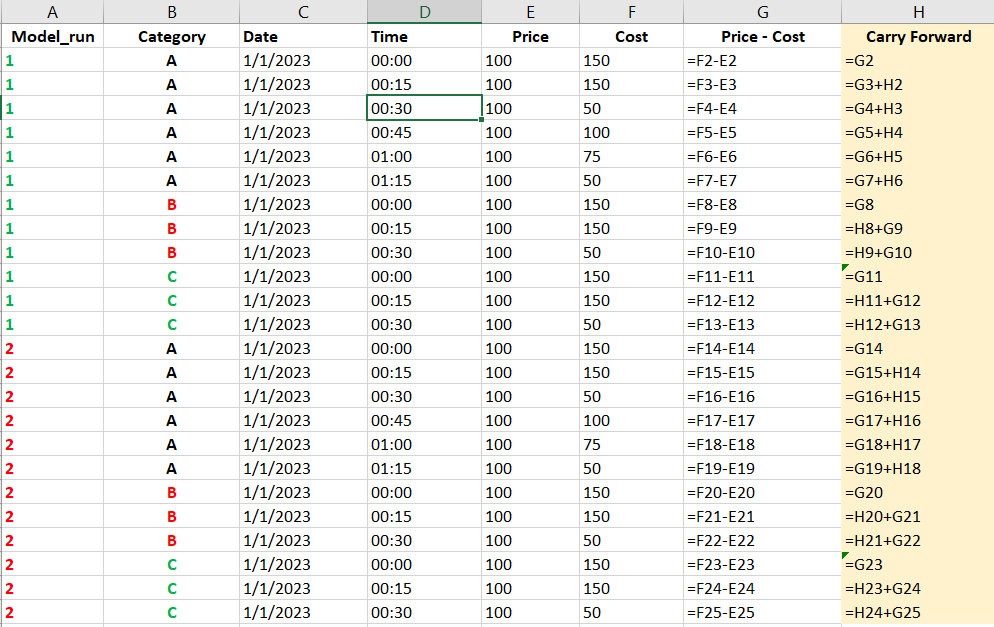
Task: Click the Model_run cell beside =F14-E14
Action: (x=53, y=349)
